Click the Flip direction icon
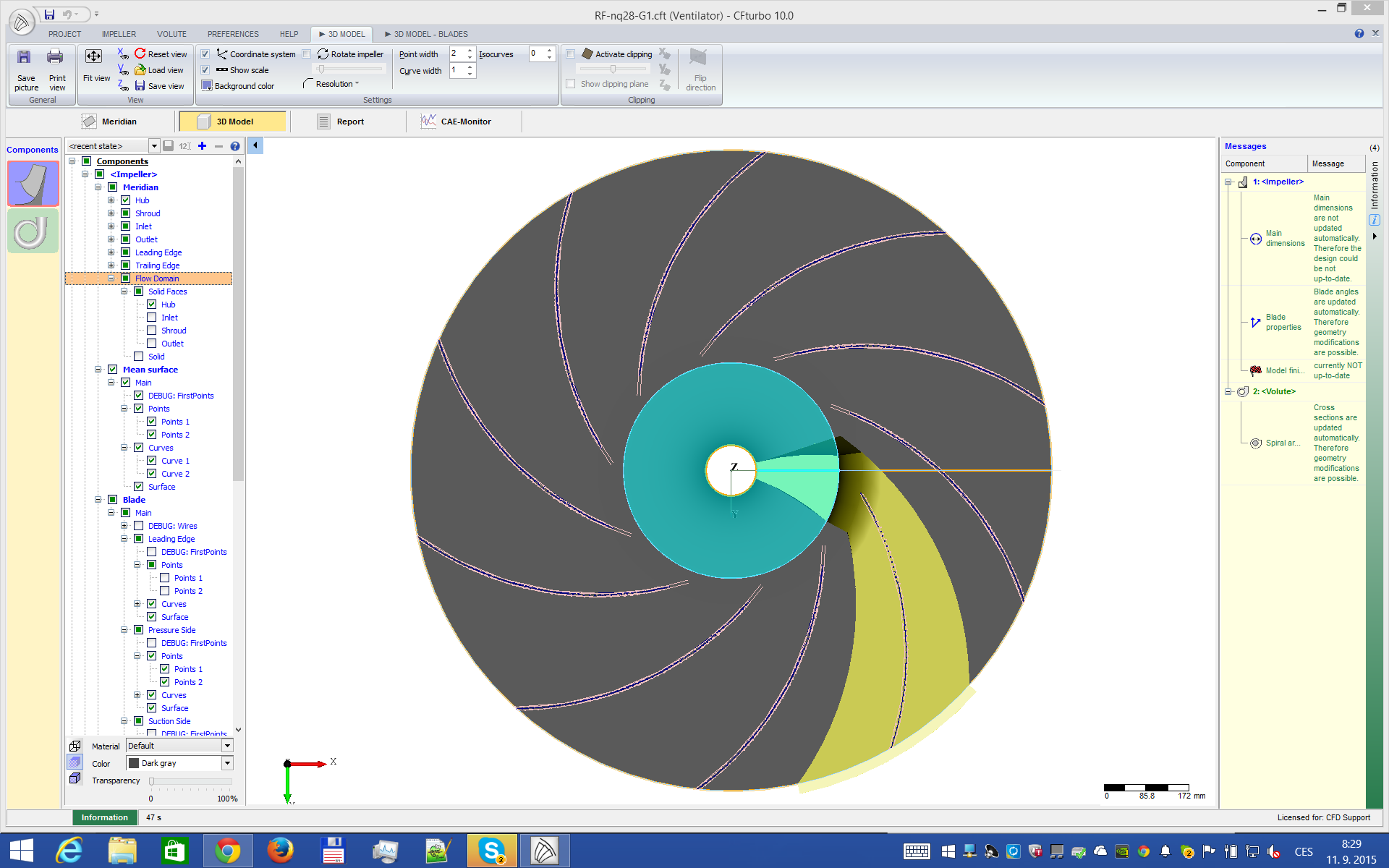The height and width of the screenshot is (868, 1389). pyautogui.click(x=698, y=58)
